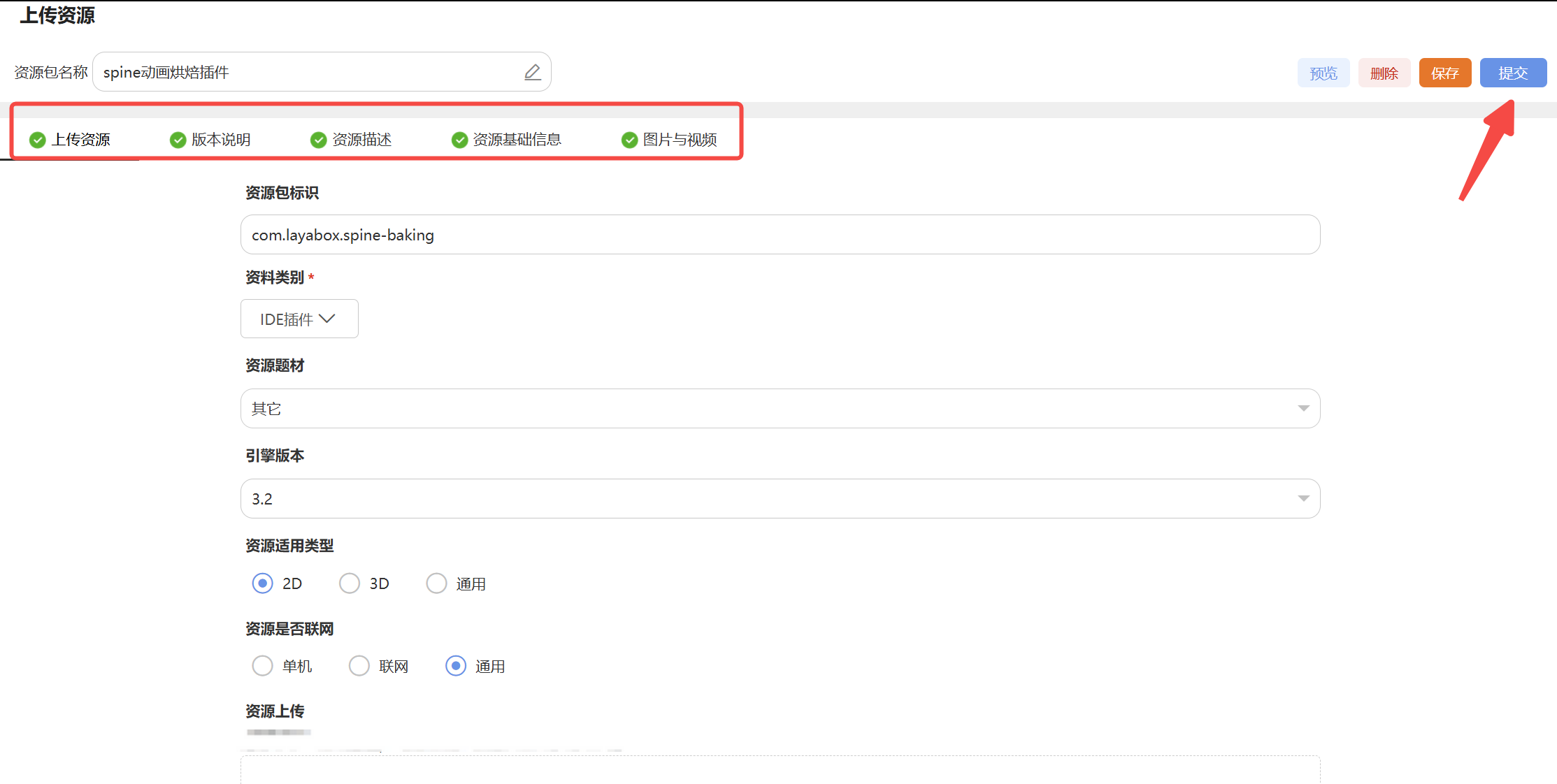Click the red 删除 button
Image resolution: width=1557 pixels, height=784 pixels.
(1384, 73)
